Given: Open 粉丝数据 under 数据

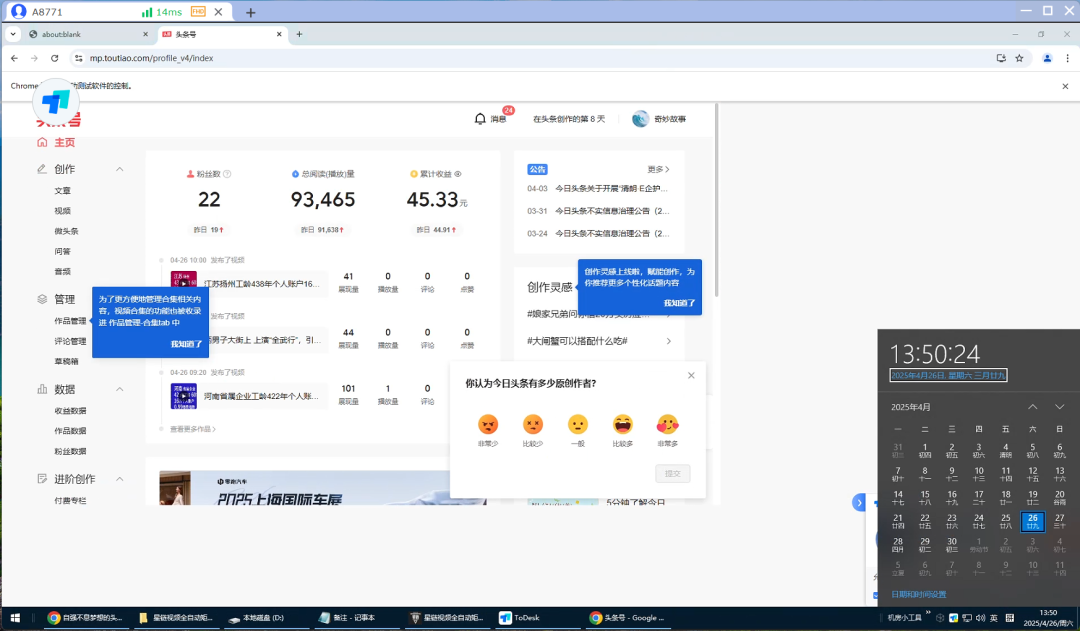Looking at the screenshot, I should coord(70,451).
